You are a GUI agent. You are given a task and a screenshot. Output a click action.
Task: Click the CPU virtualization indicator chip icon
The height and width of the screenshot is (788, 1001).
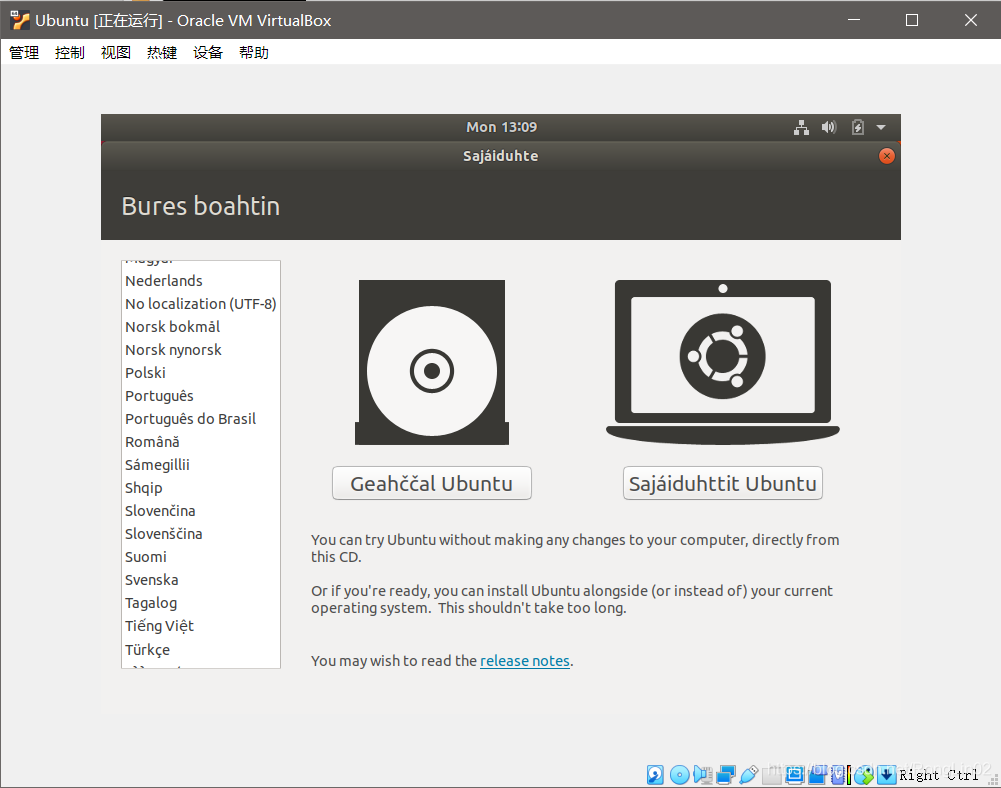pyautogui.click(x=838, y=775)
